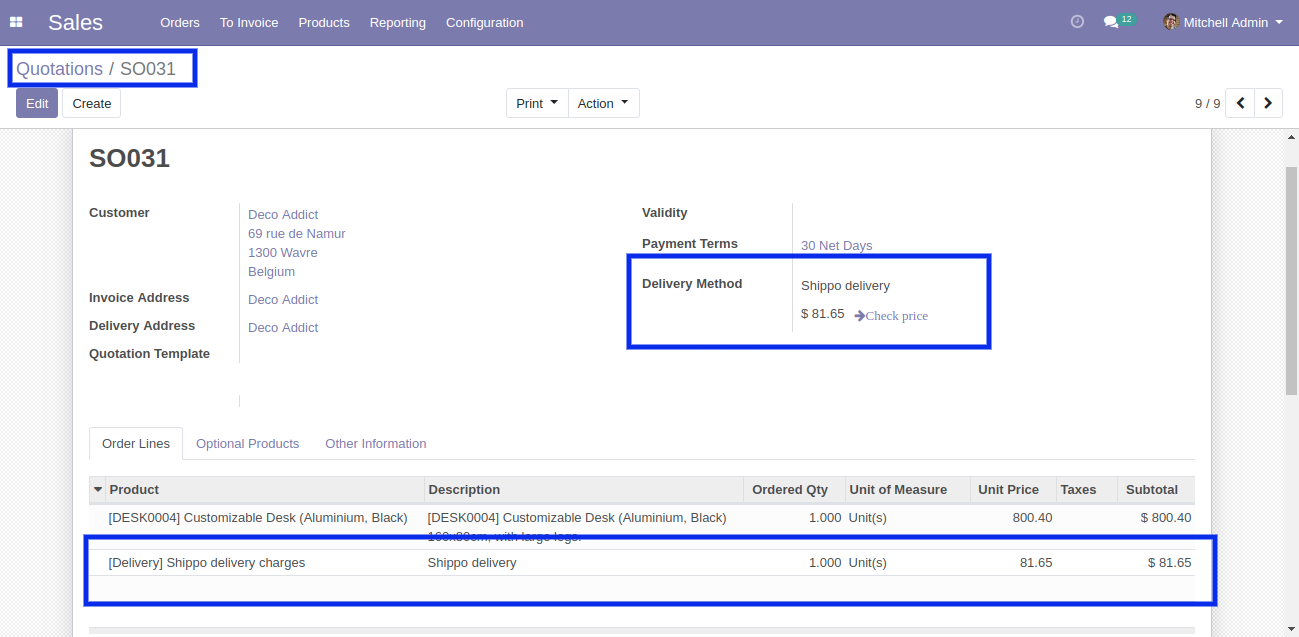
Task: Open the apps grid menu icon
Action: tap(16, 22)
